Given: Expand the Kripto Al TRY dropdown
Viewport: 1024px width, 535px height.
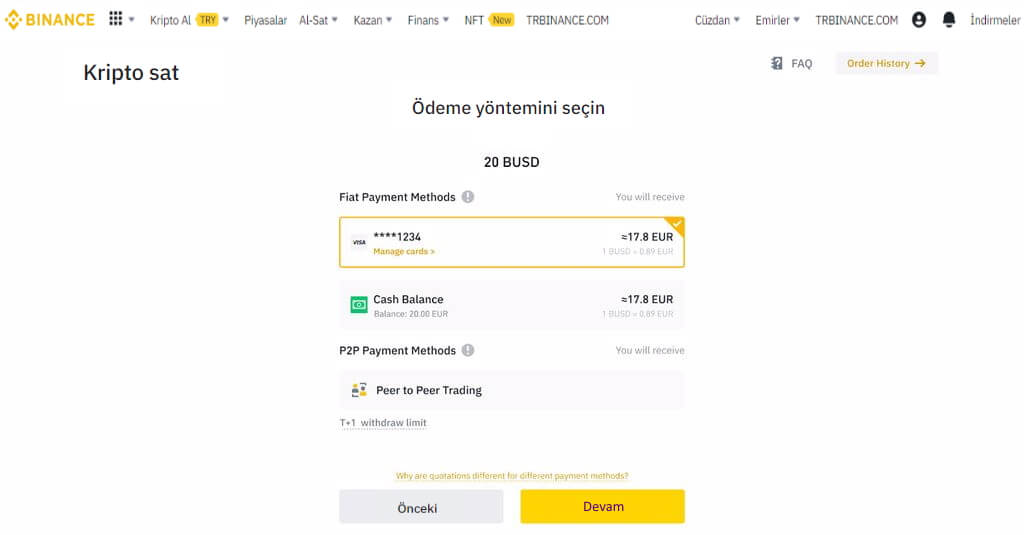Looking at the screenshot, I should tap(189, 20).
